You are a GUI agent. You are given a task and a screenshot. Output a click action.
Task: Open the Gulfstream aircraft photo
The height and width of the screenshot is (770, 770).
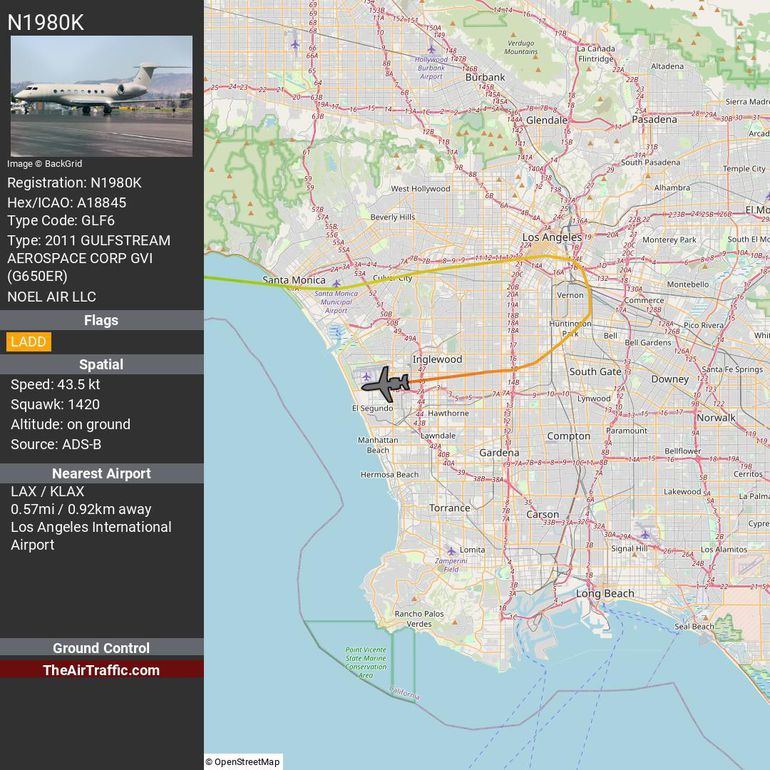point(101,96)
